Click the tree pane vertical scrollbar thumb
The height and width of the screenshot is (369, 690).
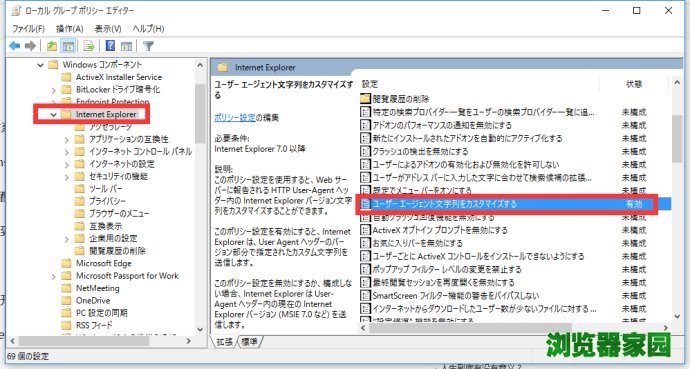pyautogui.click(x=200, y=112)
